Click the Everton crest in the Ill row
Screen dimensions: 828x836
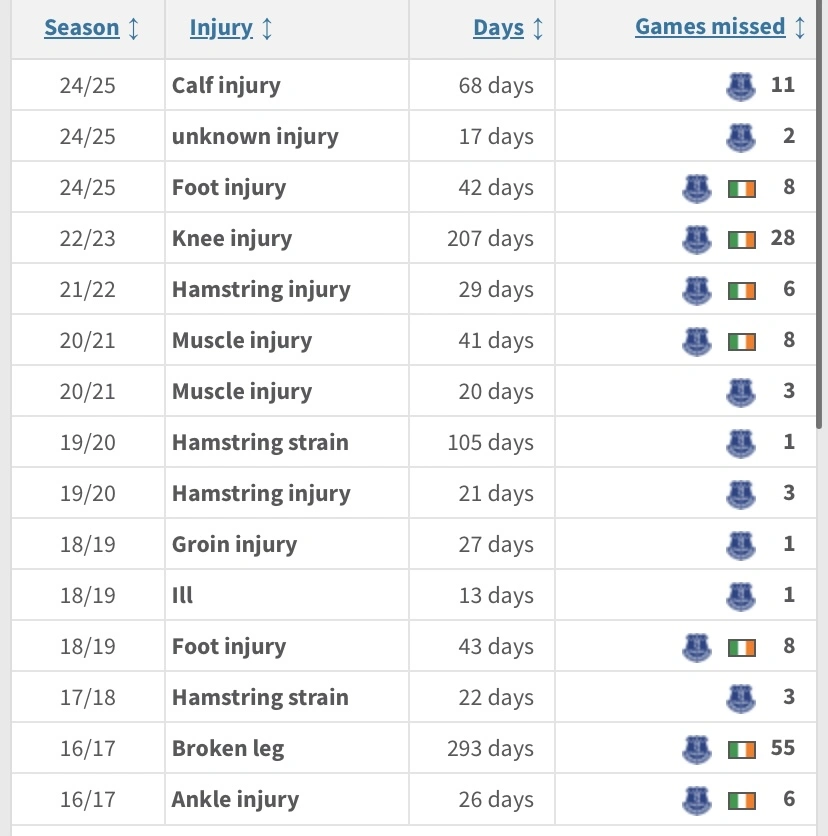coord(740,595)
